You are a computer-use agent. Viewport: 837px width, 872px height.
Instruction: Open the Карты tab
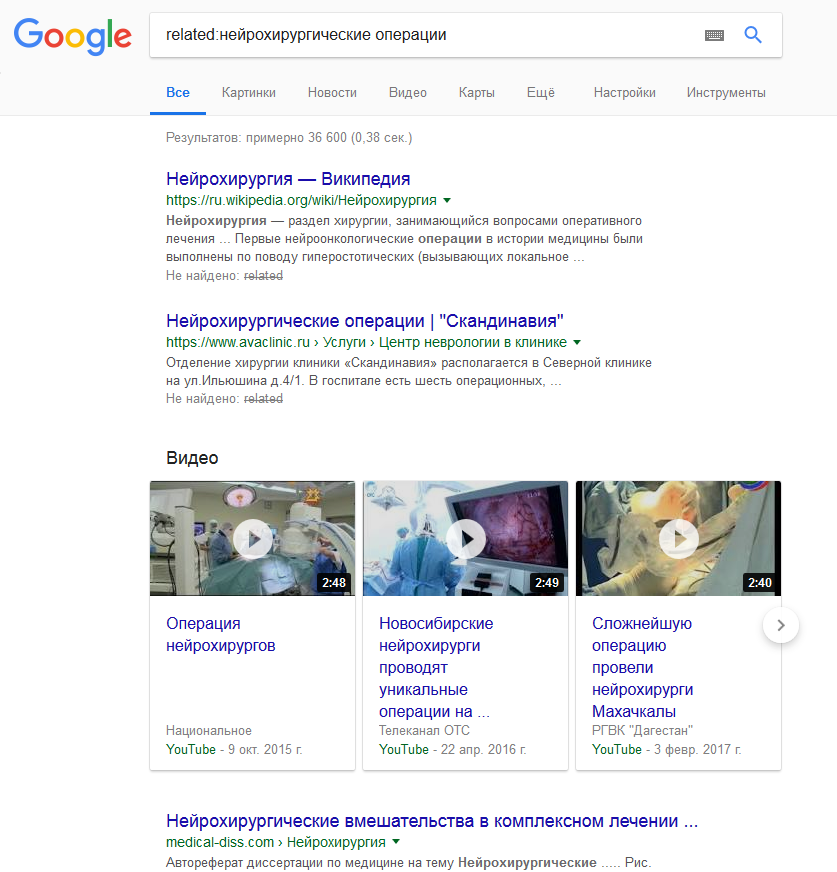point(477,92)
